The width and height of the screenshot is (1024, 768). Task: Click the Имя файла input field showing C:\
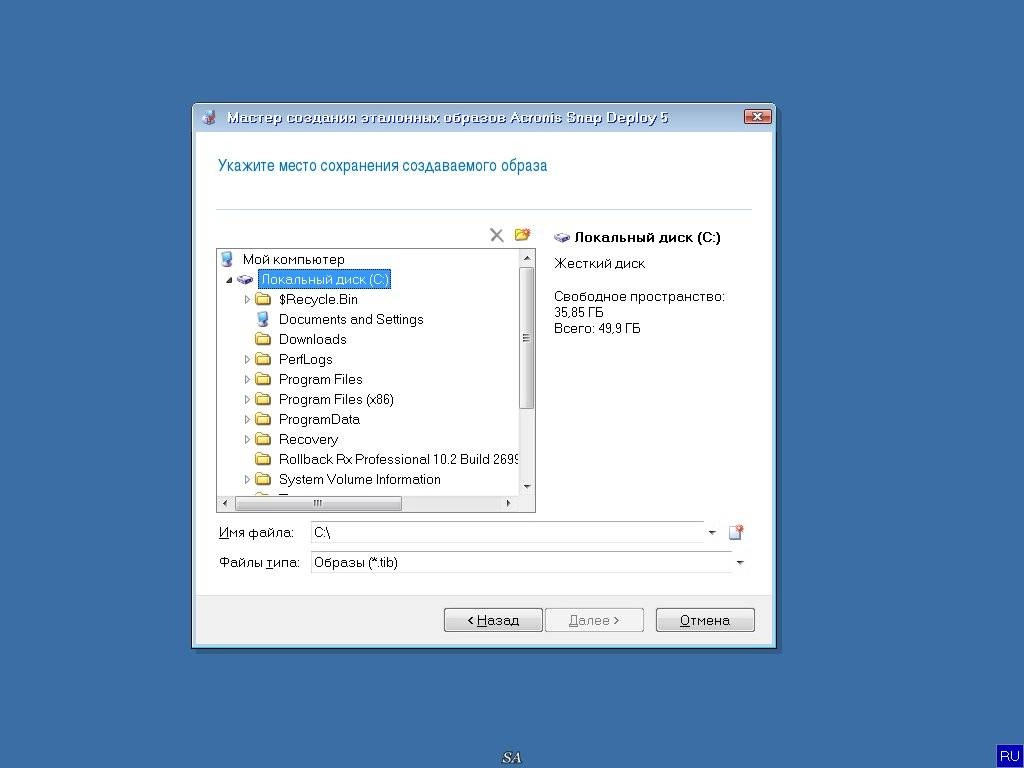coord(507,532)
